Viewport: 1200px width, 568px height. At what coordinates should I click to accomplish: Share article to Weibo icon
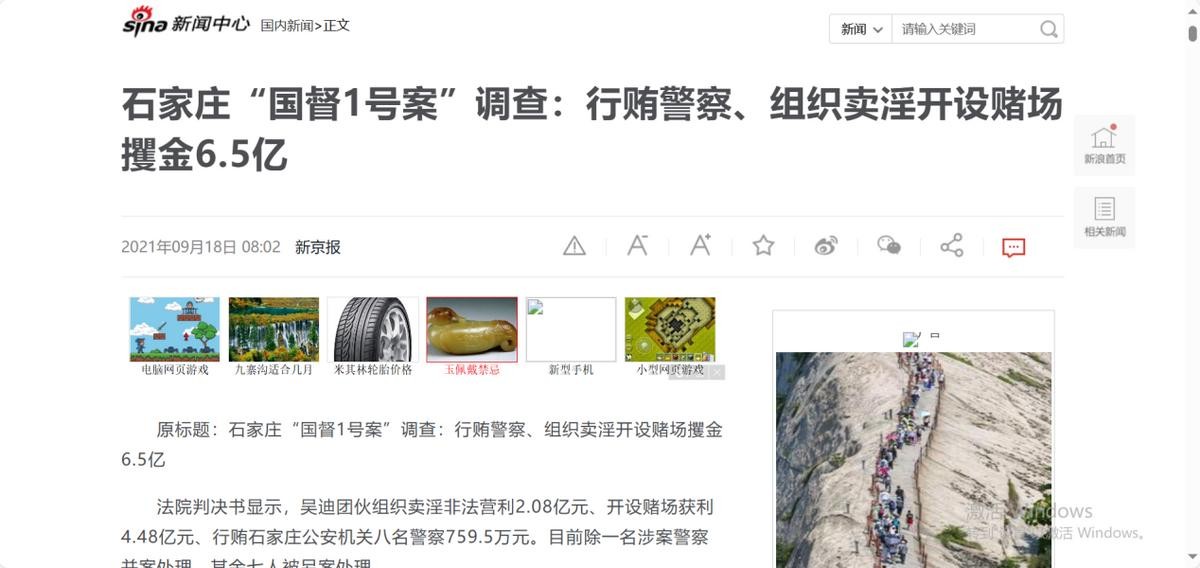[x=826, y=246]
